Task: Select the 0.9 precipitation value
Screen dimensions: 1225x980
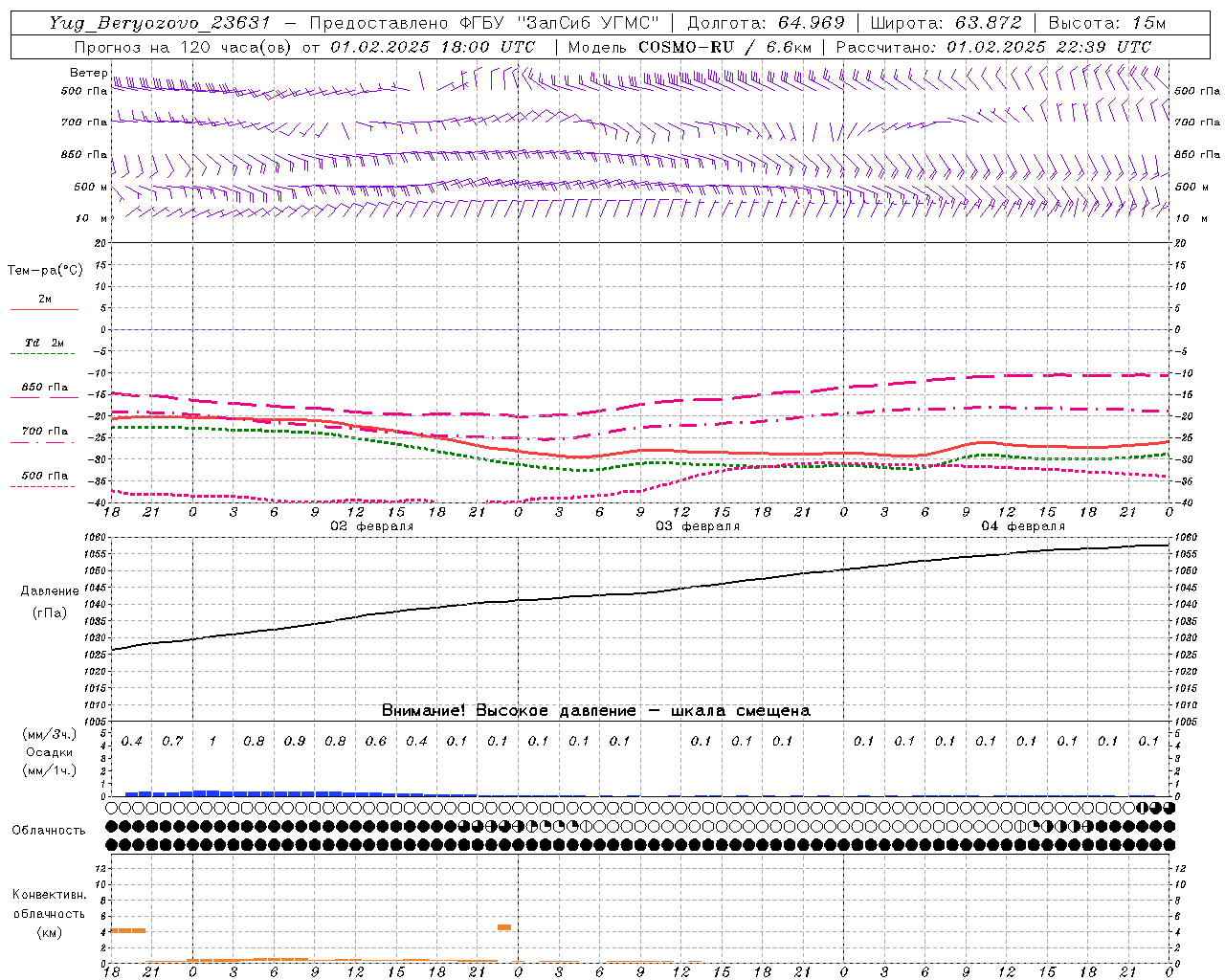Action: (x=295, y=741)
